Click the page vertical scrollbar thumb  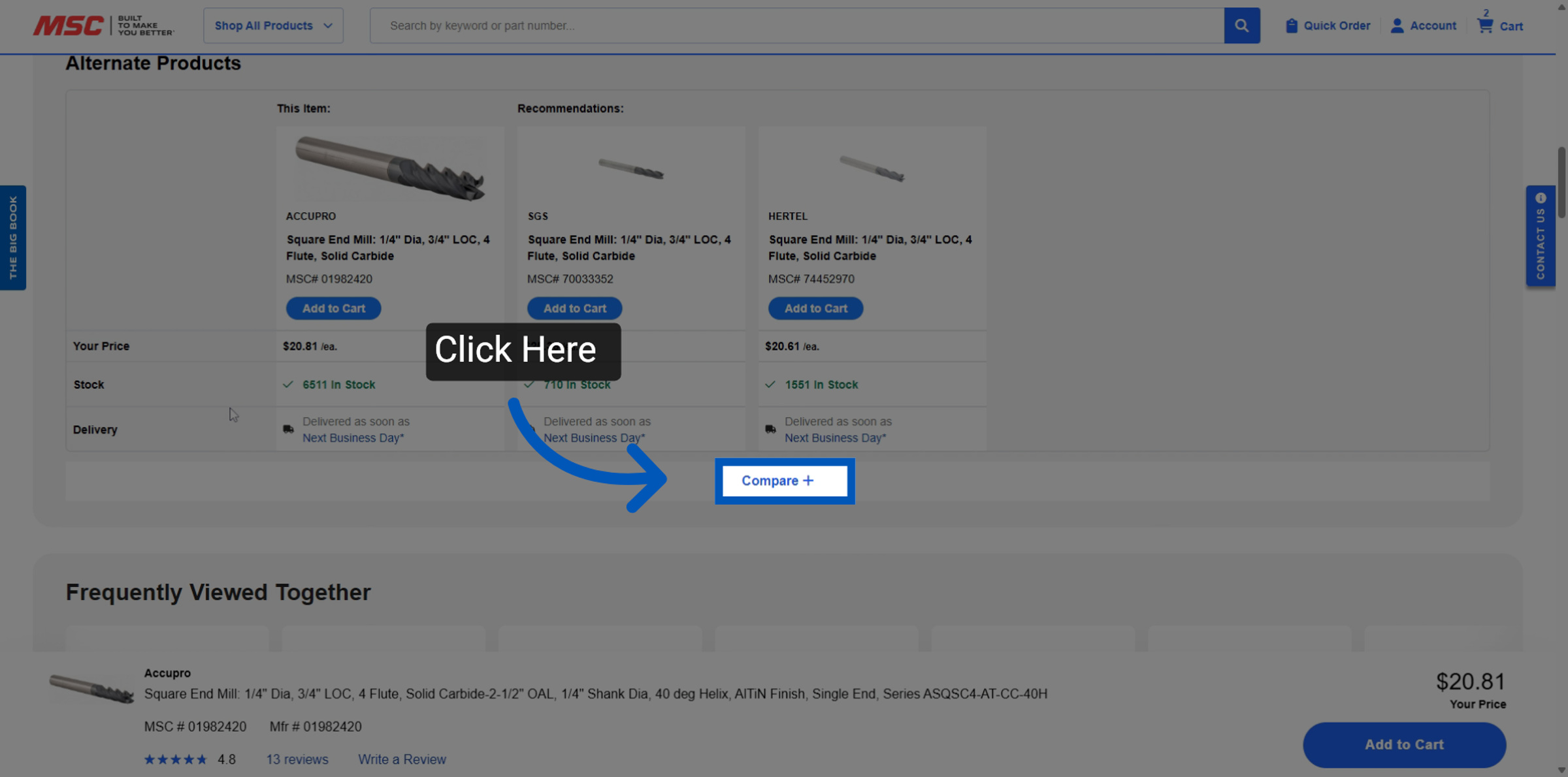click(x=1561, y=182)
